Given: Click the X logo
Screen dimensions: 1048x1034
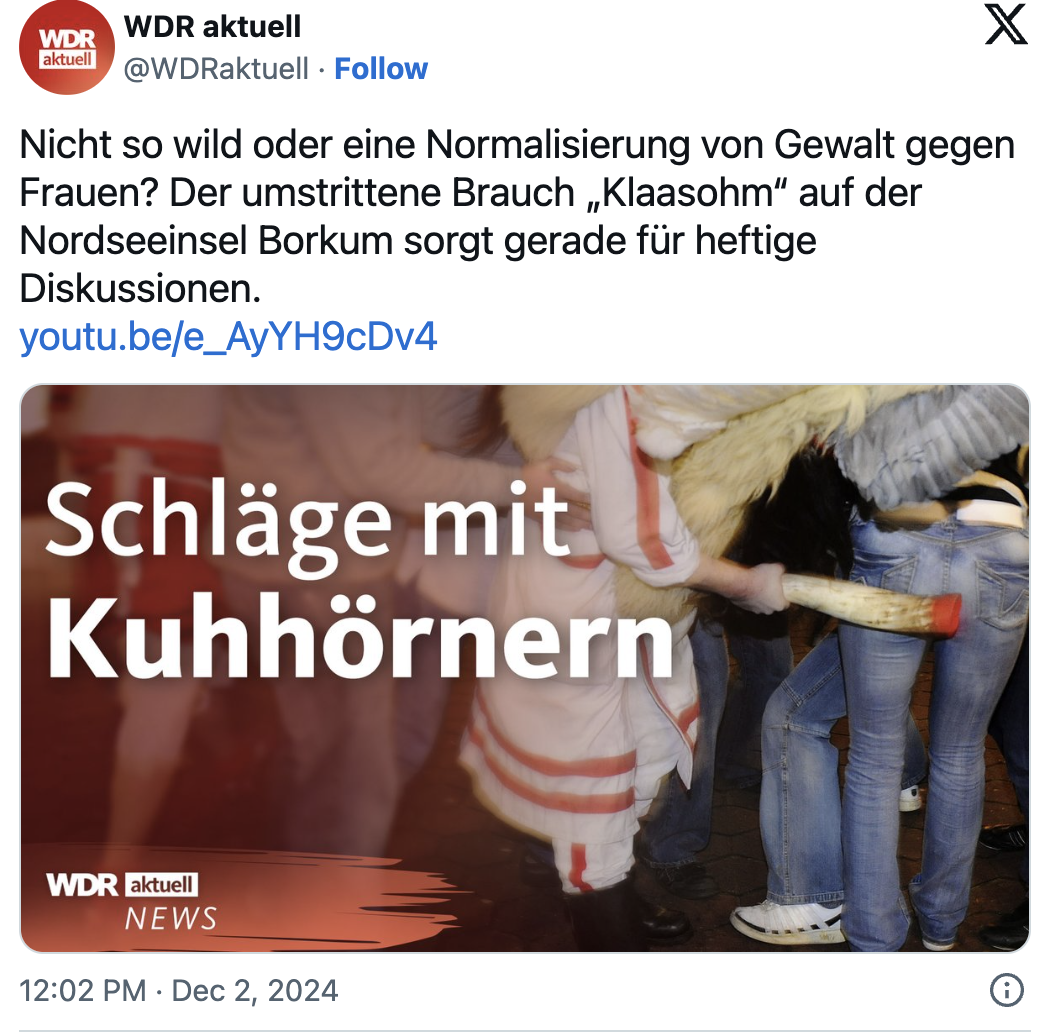Looking at the screenshot, I should [1005, 24].
